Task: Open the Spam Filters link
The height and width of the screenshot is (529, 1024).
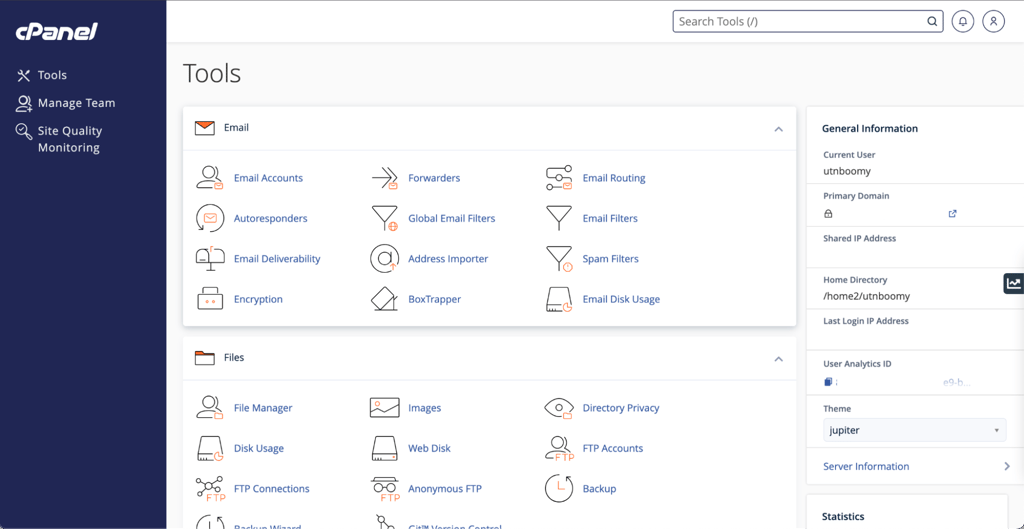Action: [x=611, y=259]
